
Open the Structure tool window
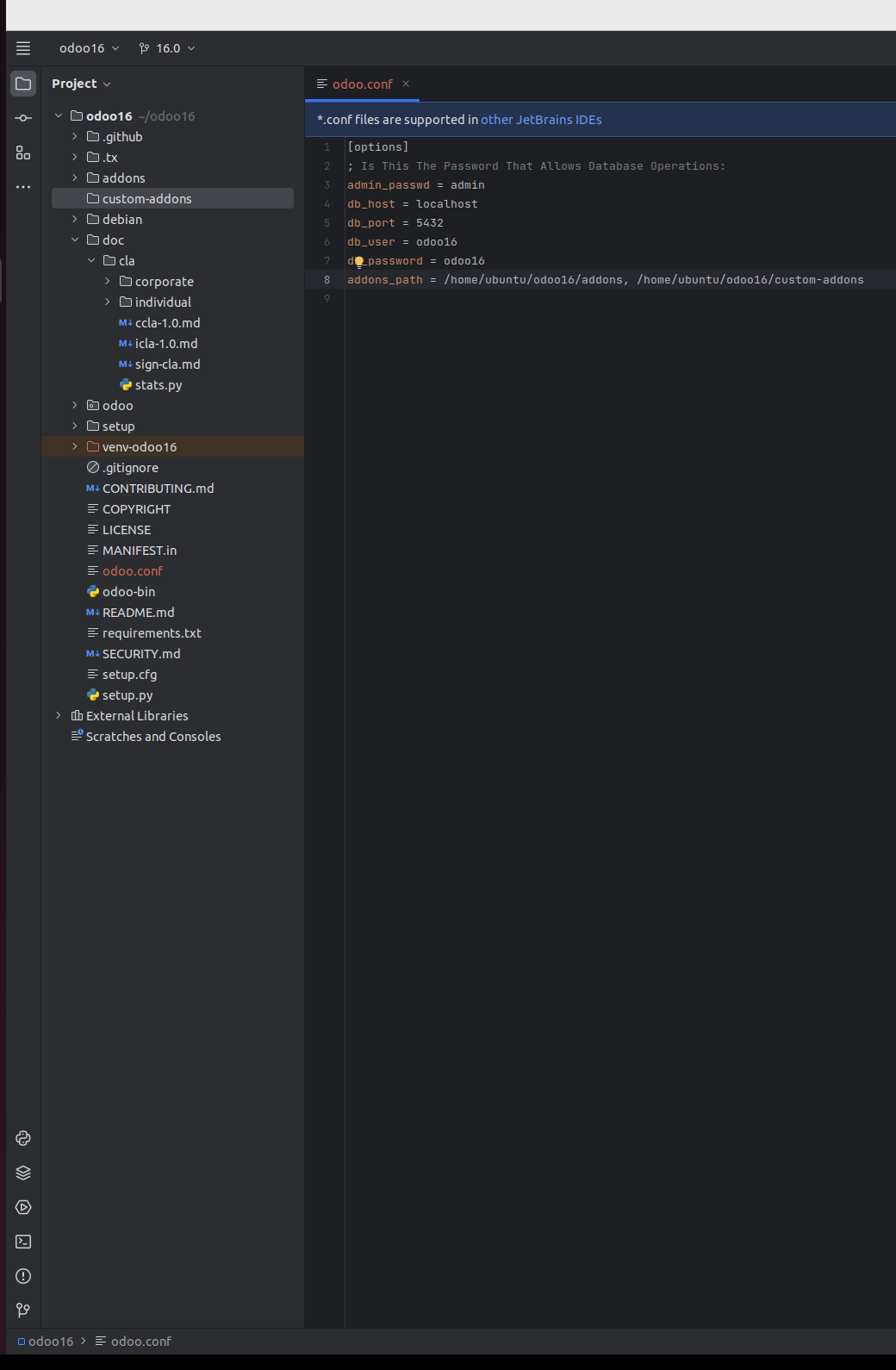tap(23, 153)
